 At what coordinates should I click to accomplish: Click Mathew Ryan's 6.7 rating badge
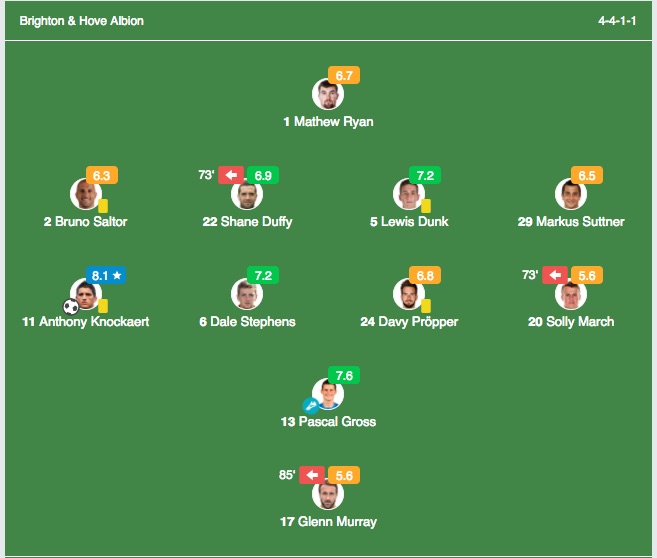344,75
